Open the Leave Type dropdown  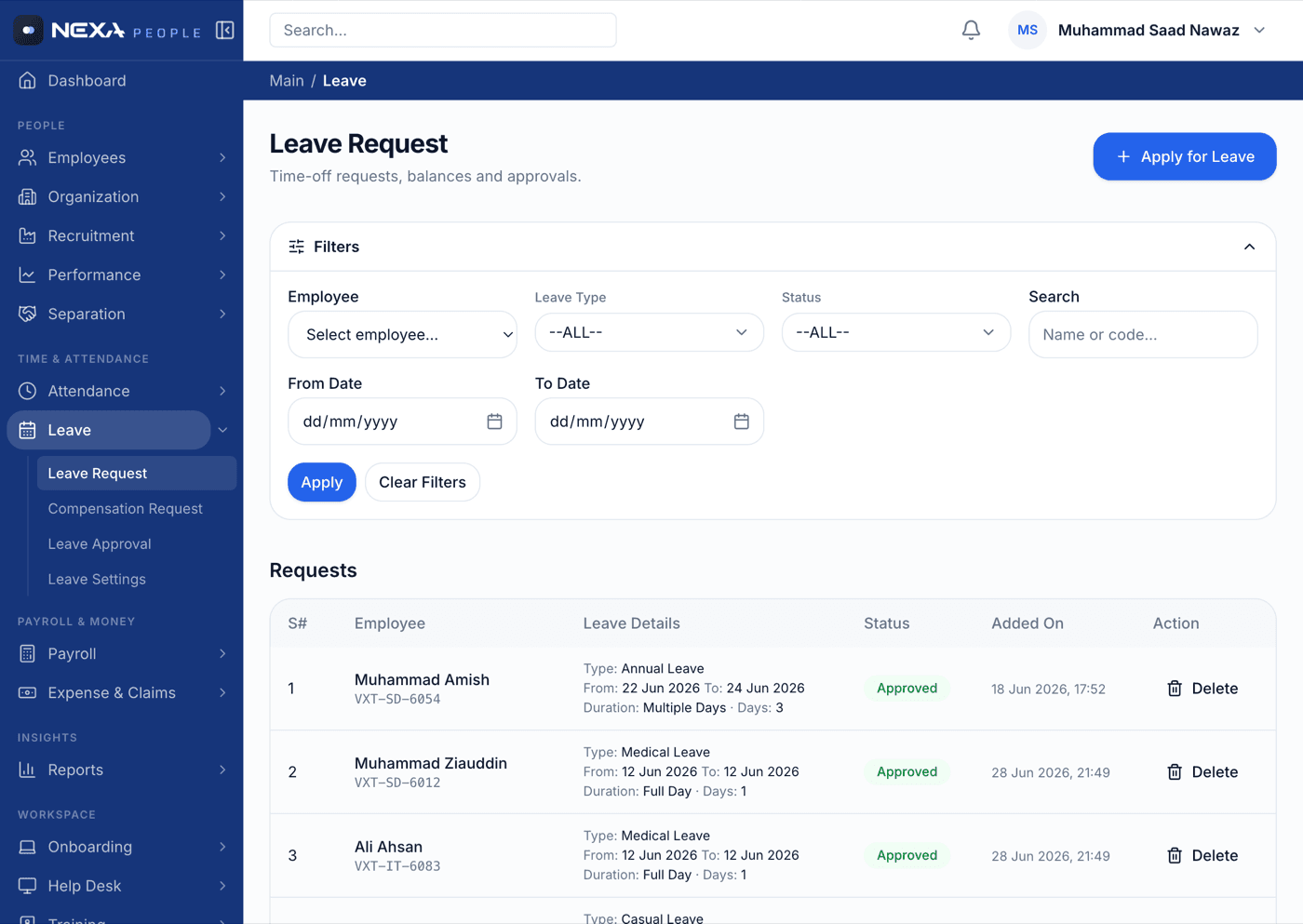pos(650,333)
